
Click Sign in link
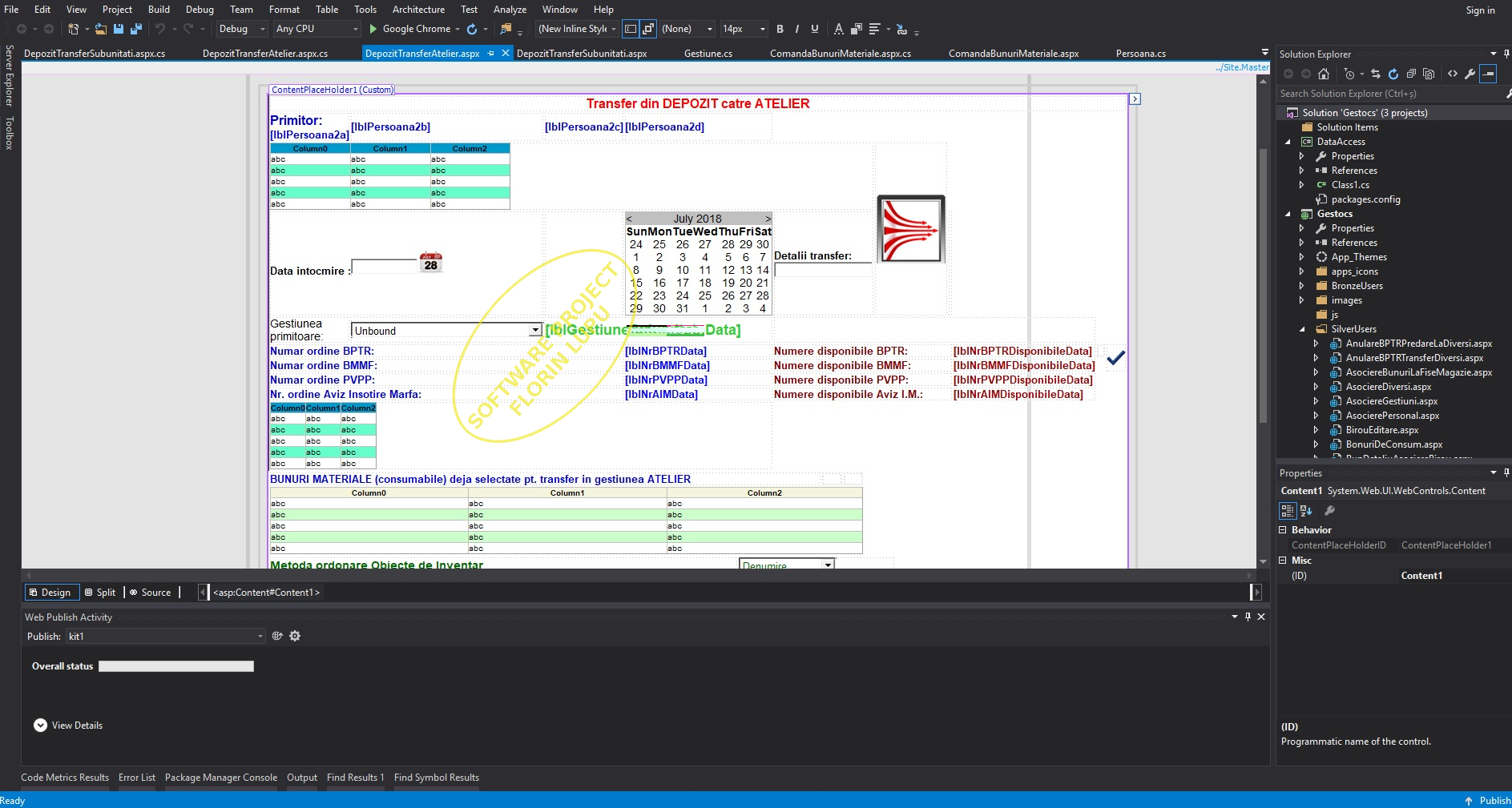1480,10
